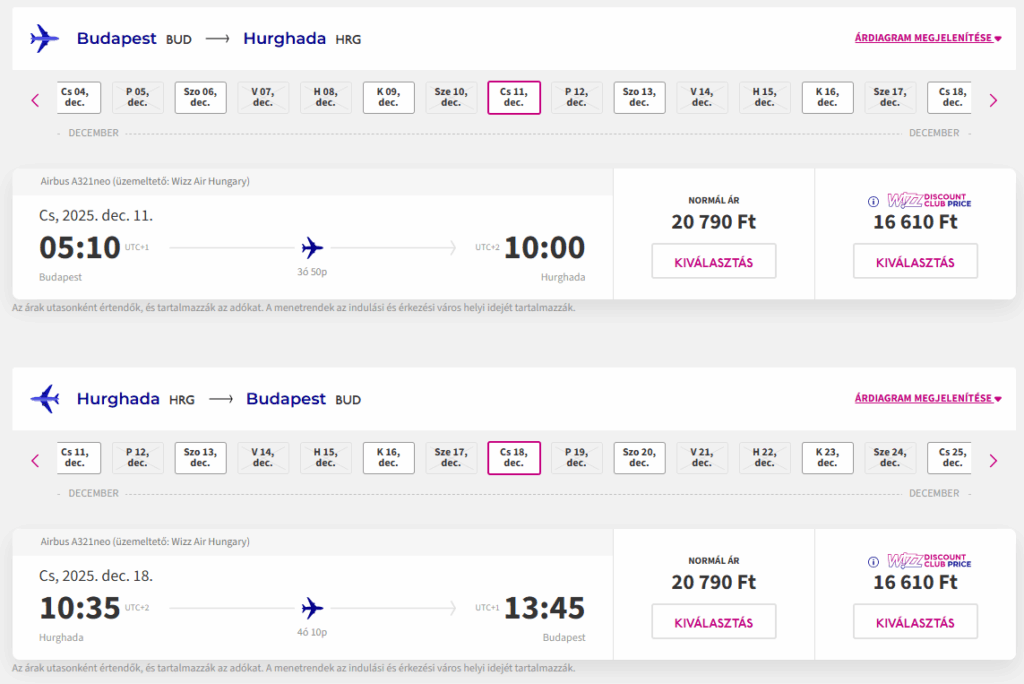Select outbound date K 09, dec.
Screen dimensions: 1024x684
tap(388, 98)
